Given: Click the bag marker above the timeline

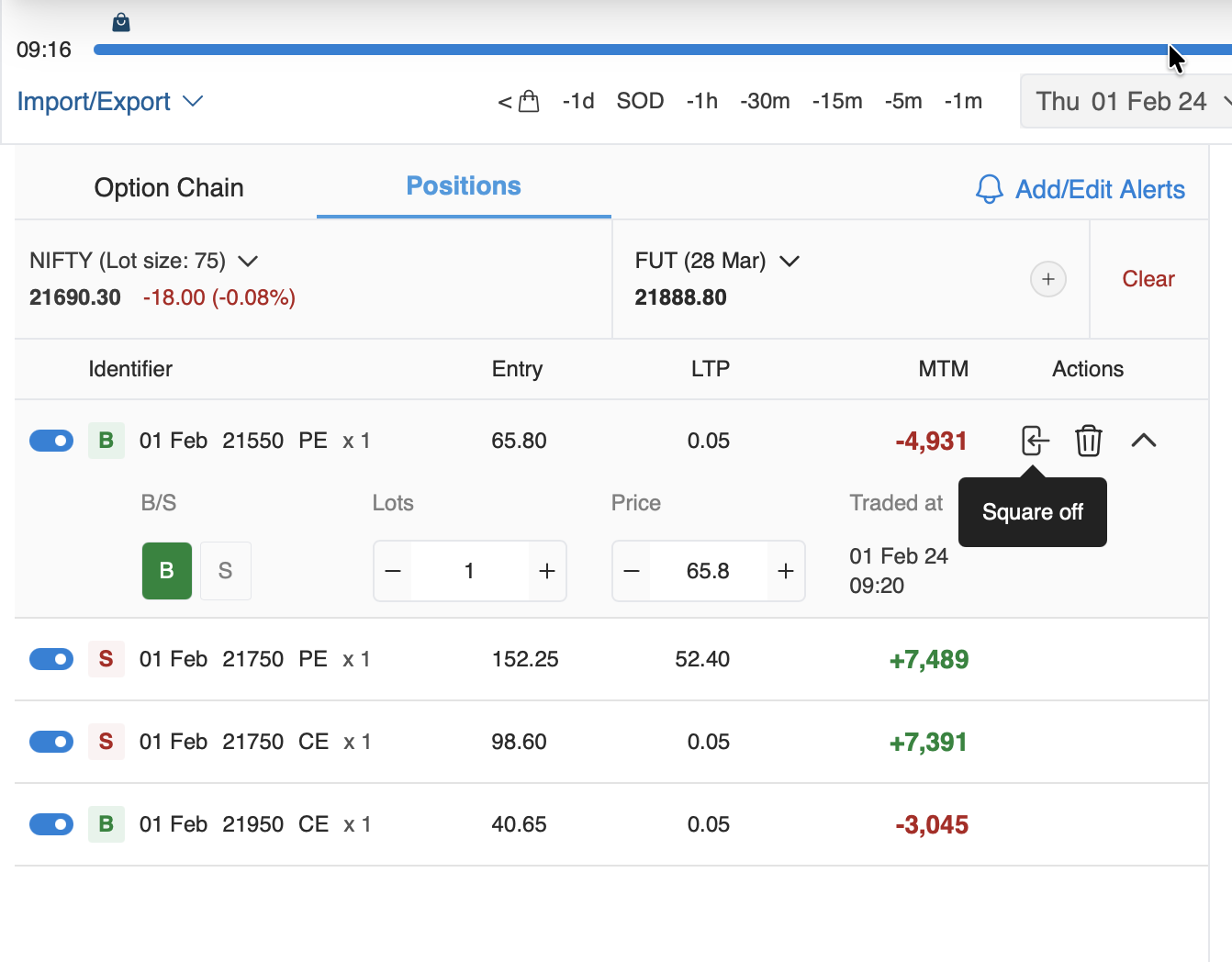Looking at the screenshot, I should (x=121, y=22).
